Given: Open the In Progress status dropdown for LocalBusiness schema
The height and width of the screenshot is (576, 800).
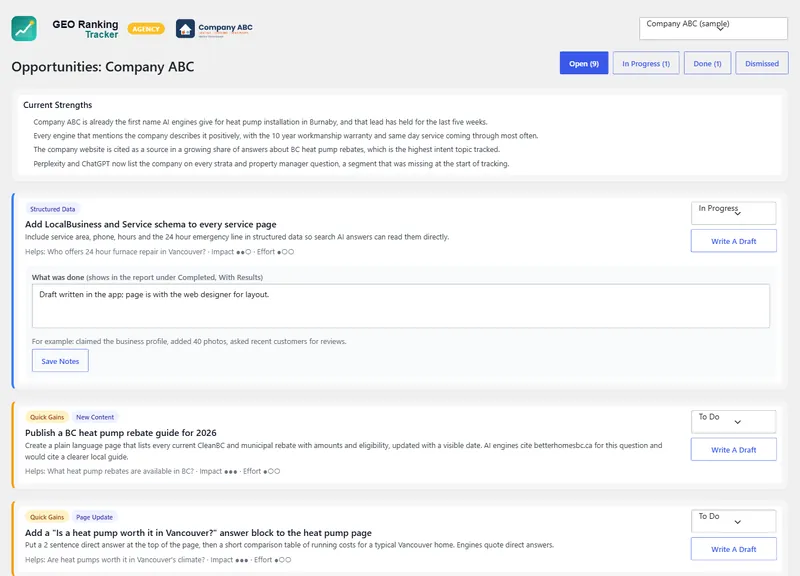Looking at the screenshot, I should [x=733, y=213].
